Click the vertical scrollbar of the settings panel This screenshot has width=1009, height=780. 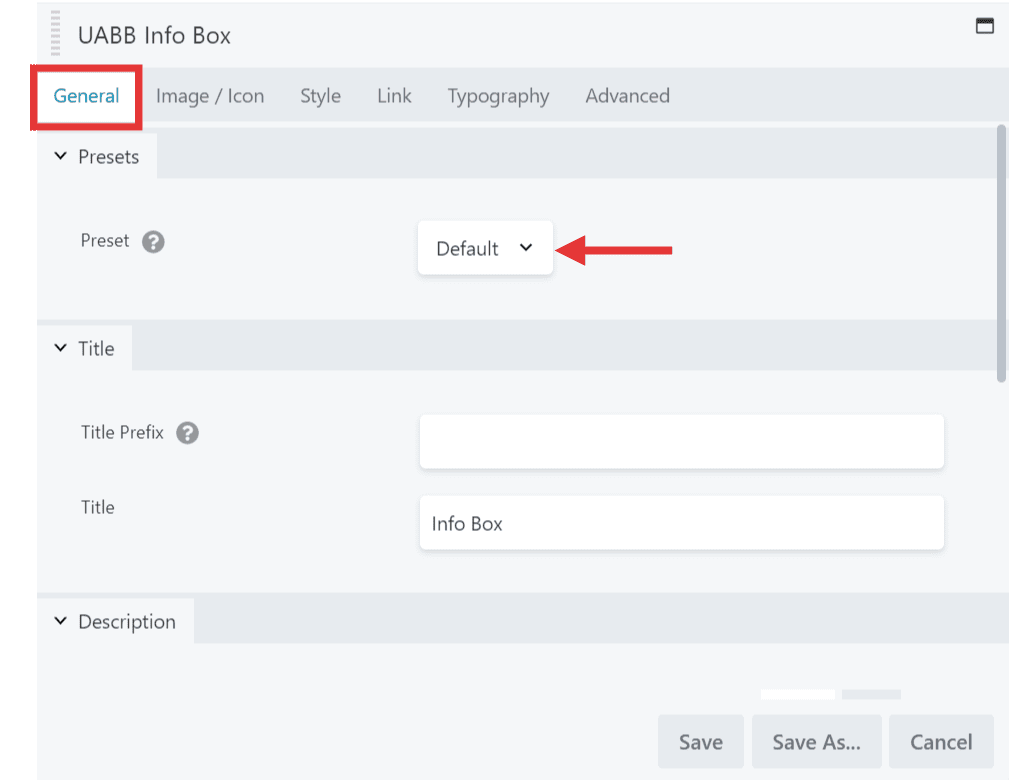pyautogui.click(x=1001, y=250)
